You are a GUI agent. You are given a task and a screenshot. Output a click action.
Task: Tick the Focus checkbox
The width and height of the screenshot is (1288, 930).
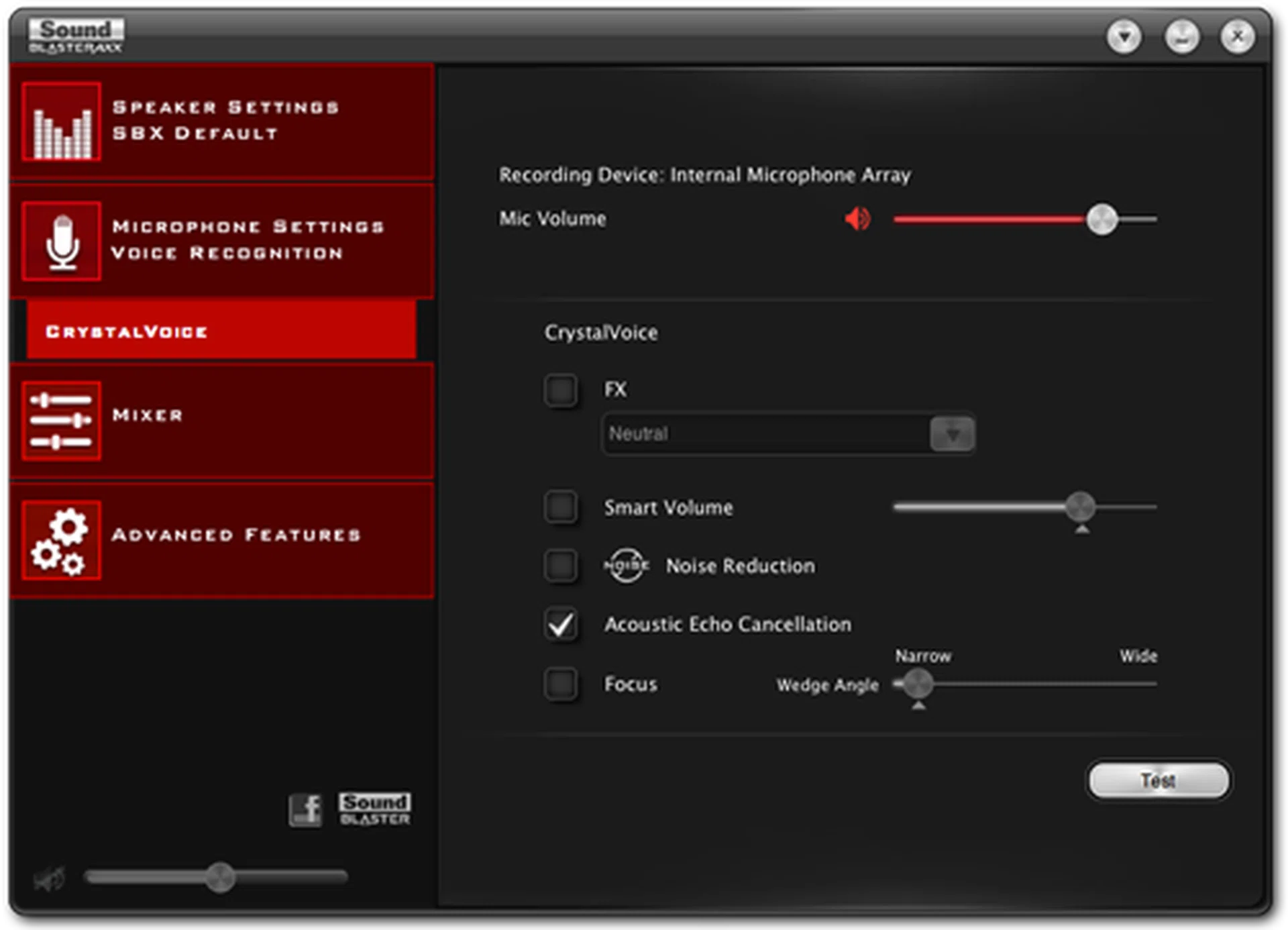[561, 684]
